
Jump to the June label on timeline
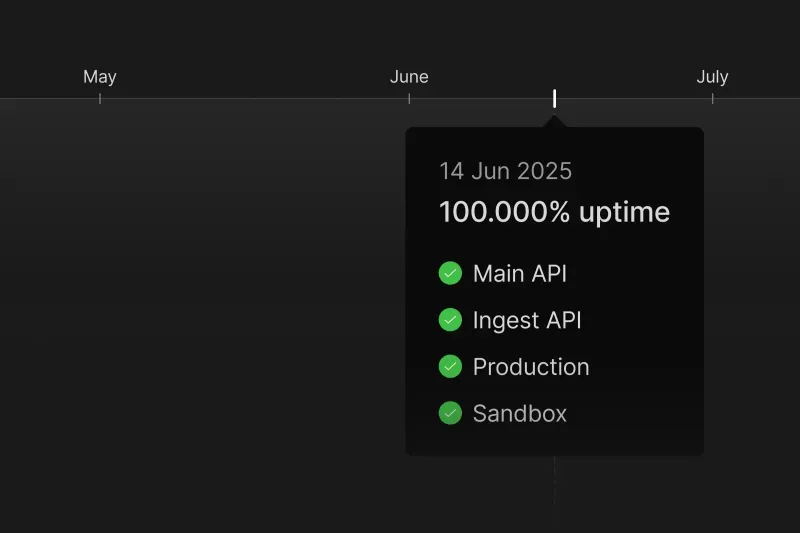(x=409, y=77)
